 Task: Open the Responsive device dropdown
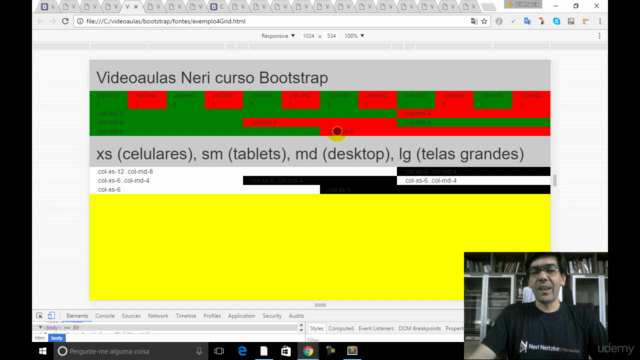(278, 36)
